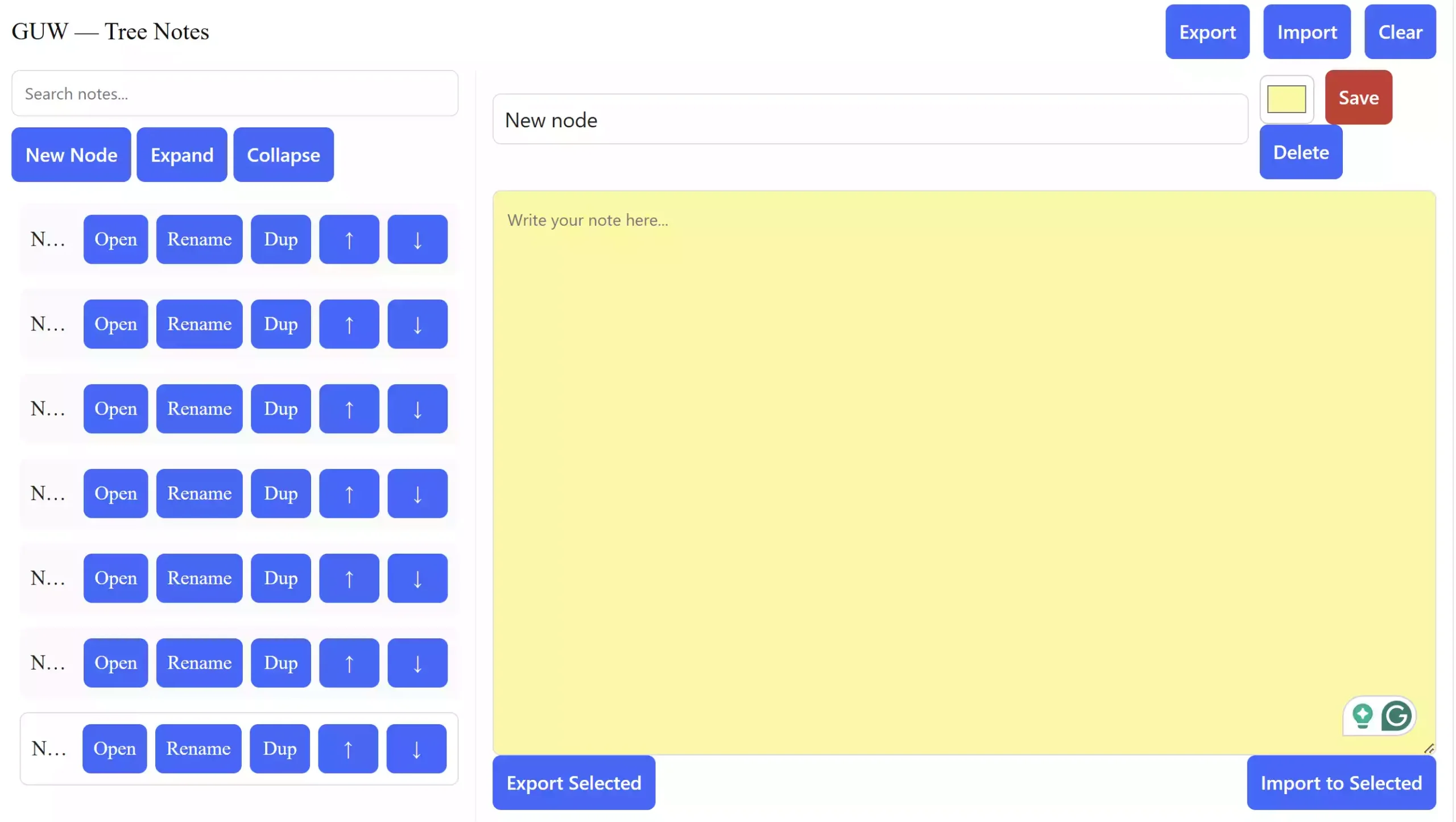
Task: Click Import to Selected button
Action: coord(1341,783)
